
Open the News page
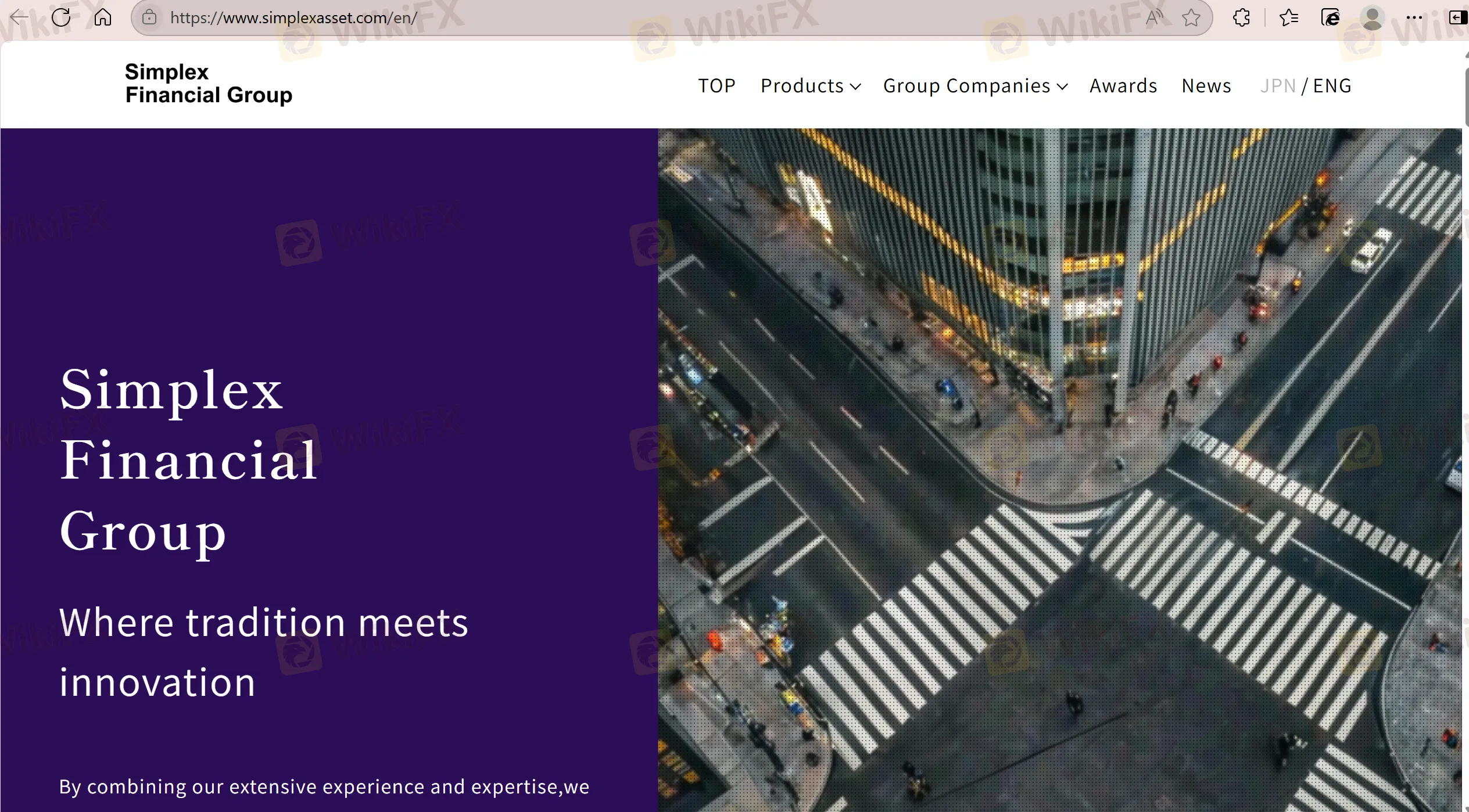click(1206, 86)
